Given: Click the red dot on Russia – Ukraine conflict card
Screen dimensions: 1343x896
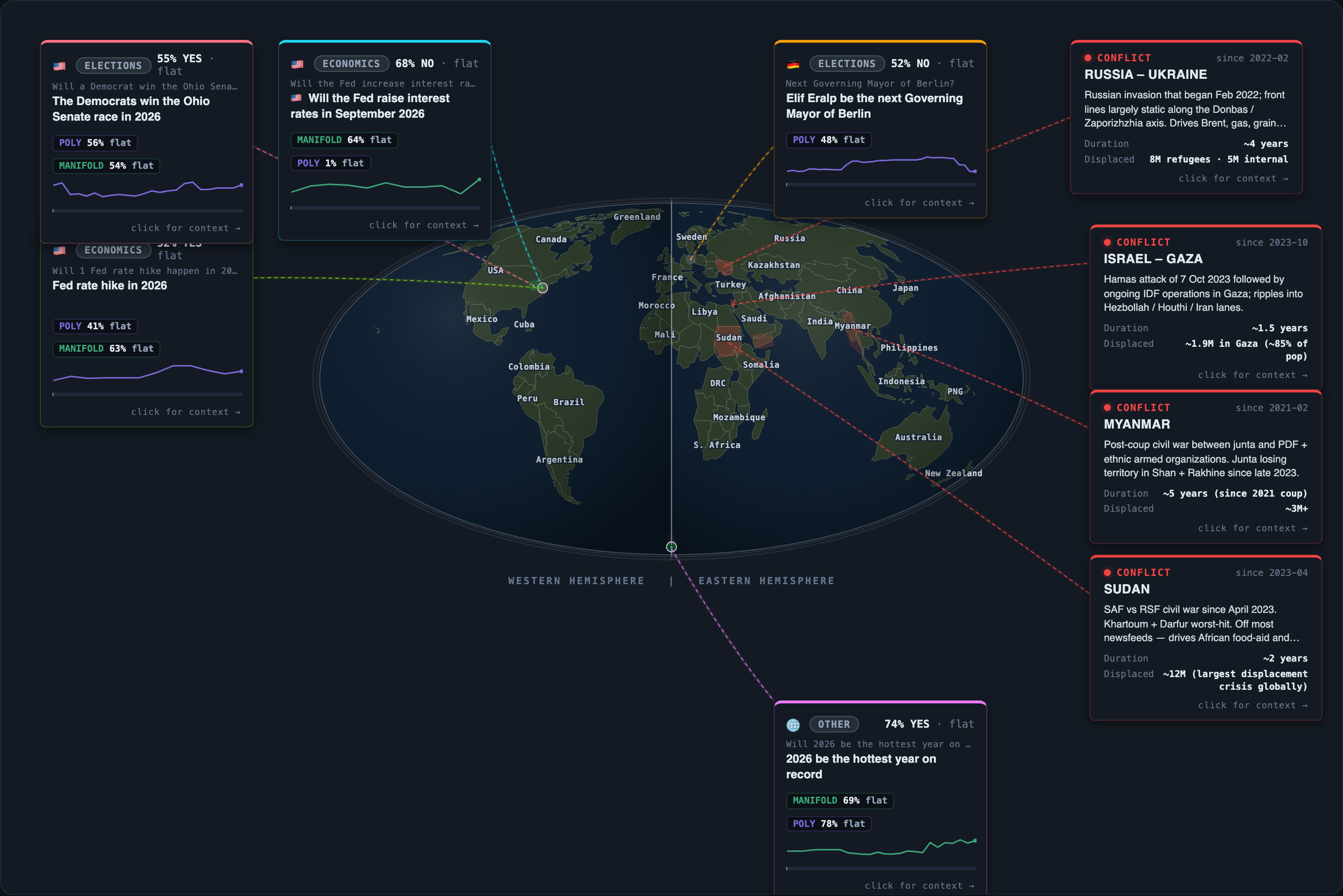Looking at the screenshot, I should point(1088,58).
